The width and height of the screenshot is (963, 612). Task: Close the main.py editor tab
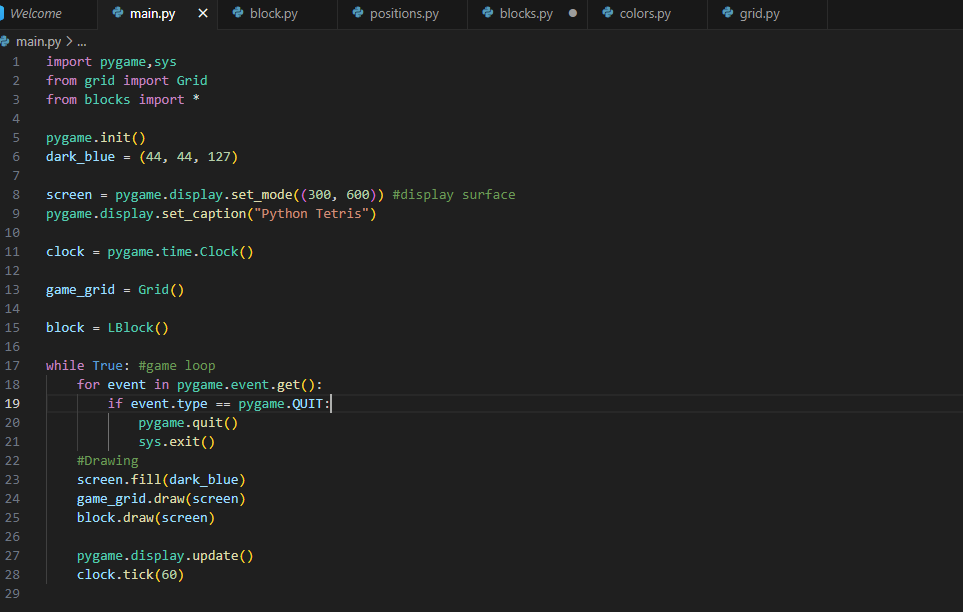pyautogui.click(x=204, y=14)
